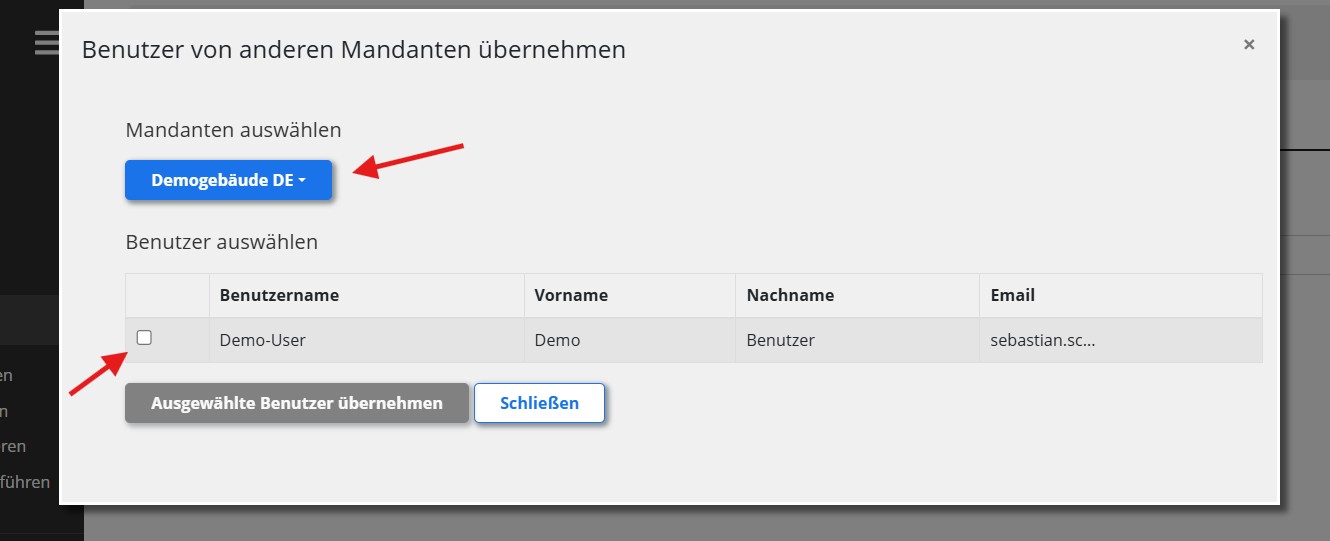Select the first name cell 'Demo'
1330x541 pixels.
(x=557, y=340)
